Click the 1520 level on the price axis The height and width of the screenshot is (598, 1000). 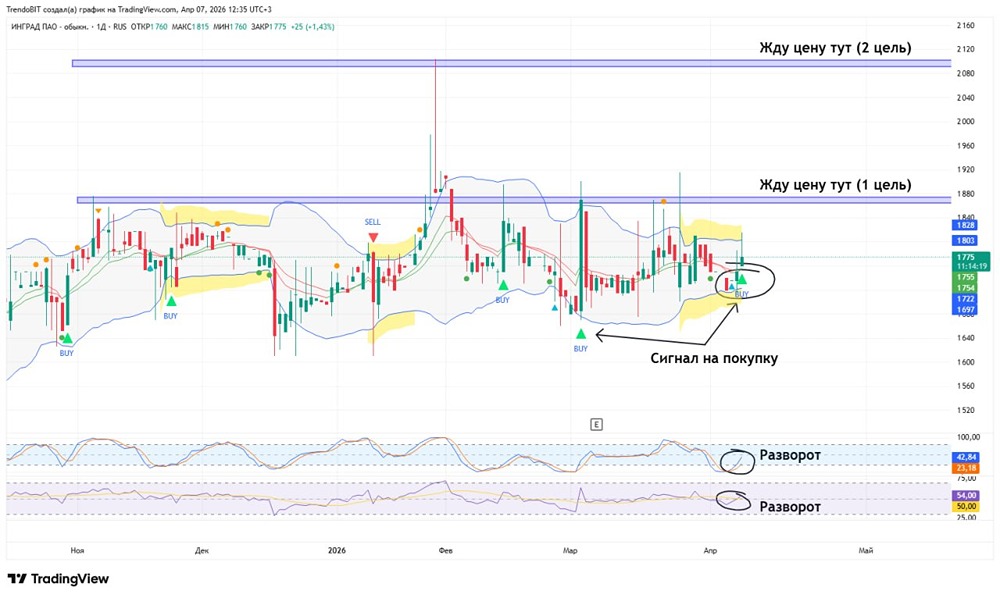click(x=966, y=410)
